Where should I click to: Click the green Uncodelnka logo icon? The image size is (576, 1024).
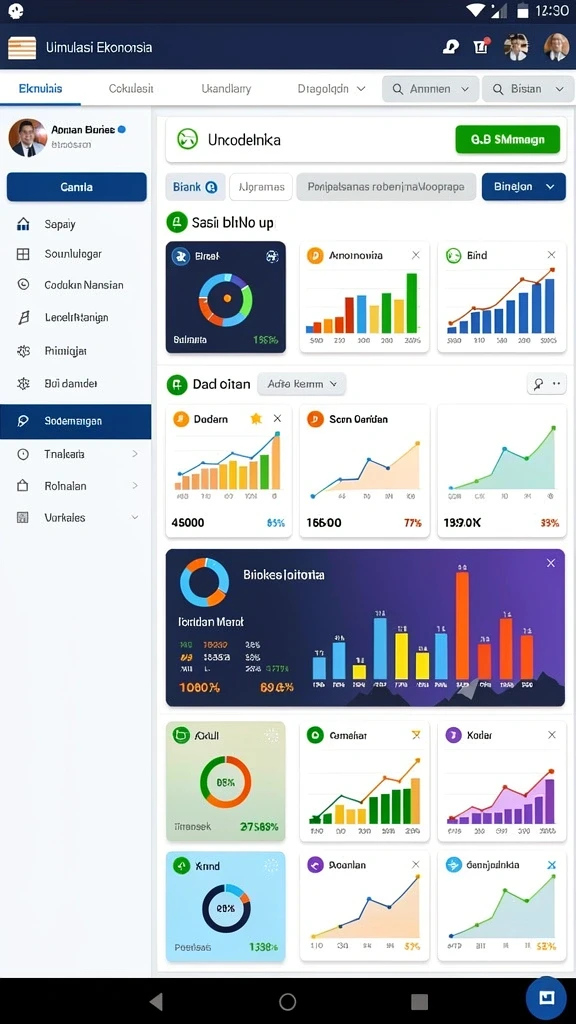click(187, 139)
